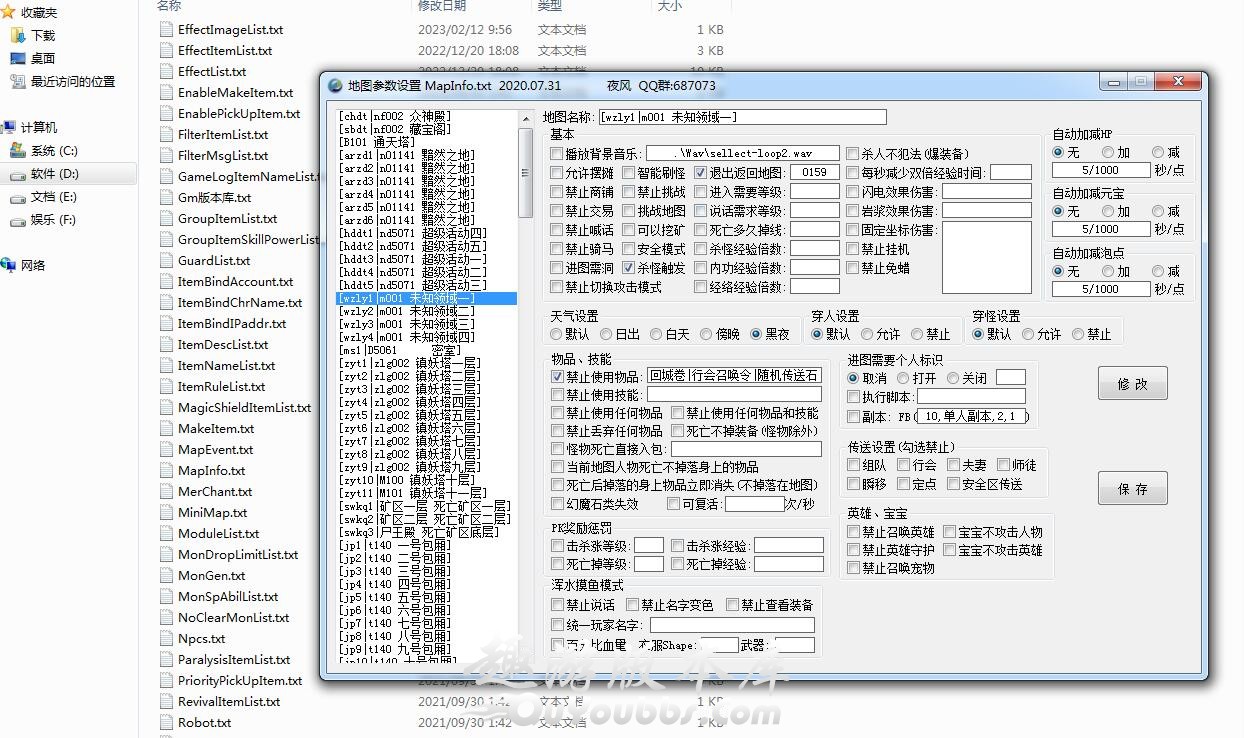Enable 禁止骑马 checkbox

(x=557, y=249)
